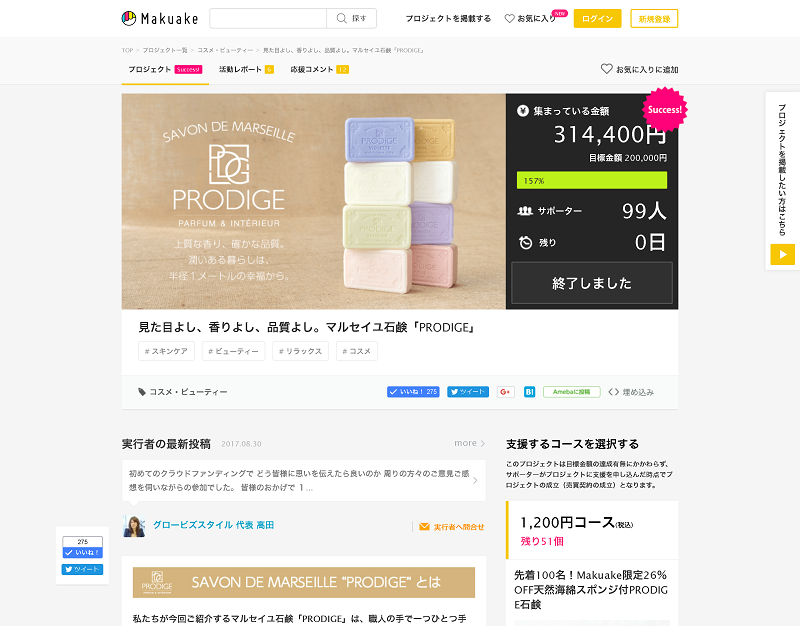800x626 pixels.
Task: Click floating sidebar ツイート button
Action: coord(83,569)
